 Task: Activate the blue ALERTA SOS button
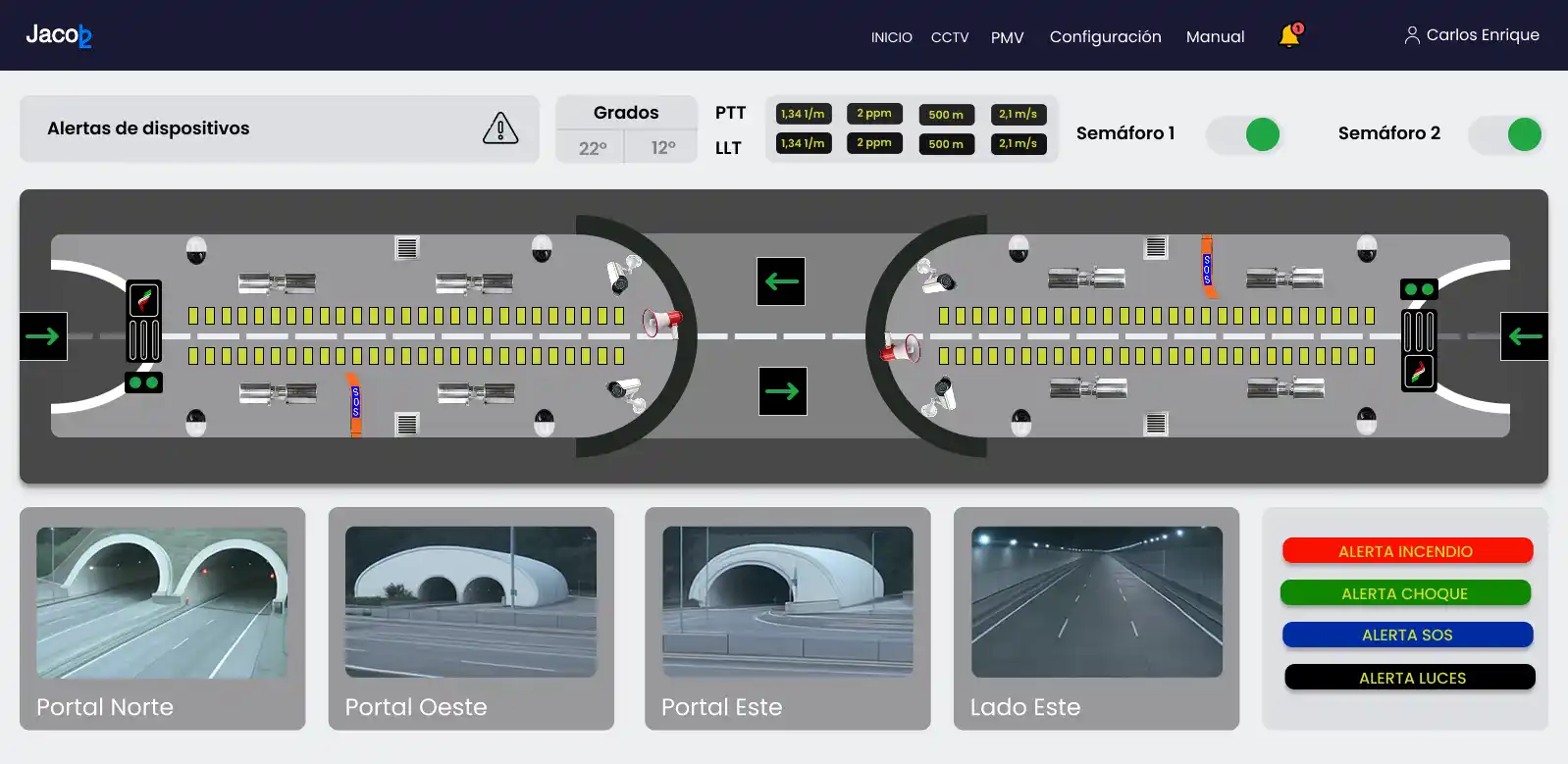pos(1407,635)
